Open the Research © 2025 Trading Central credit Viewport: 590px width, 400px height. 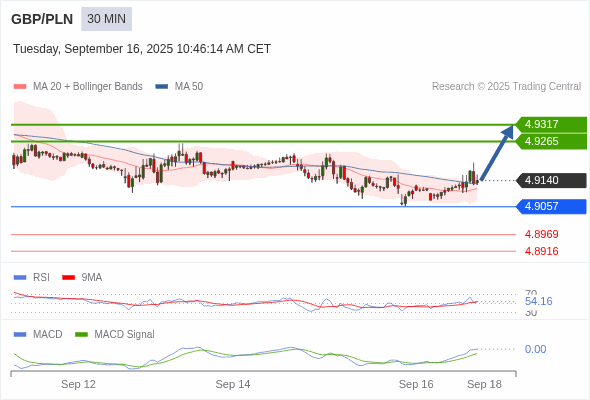(506, 87)
